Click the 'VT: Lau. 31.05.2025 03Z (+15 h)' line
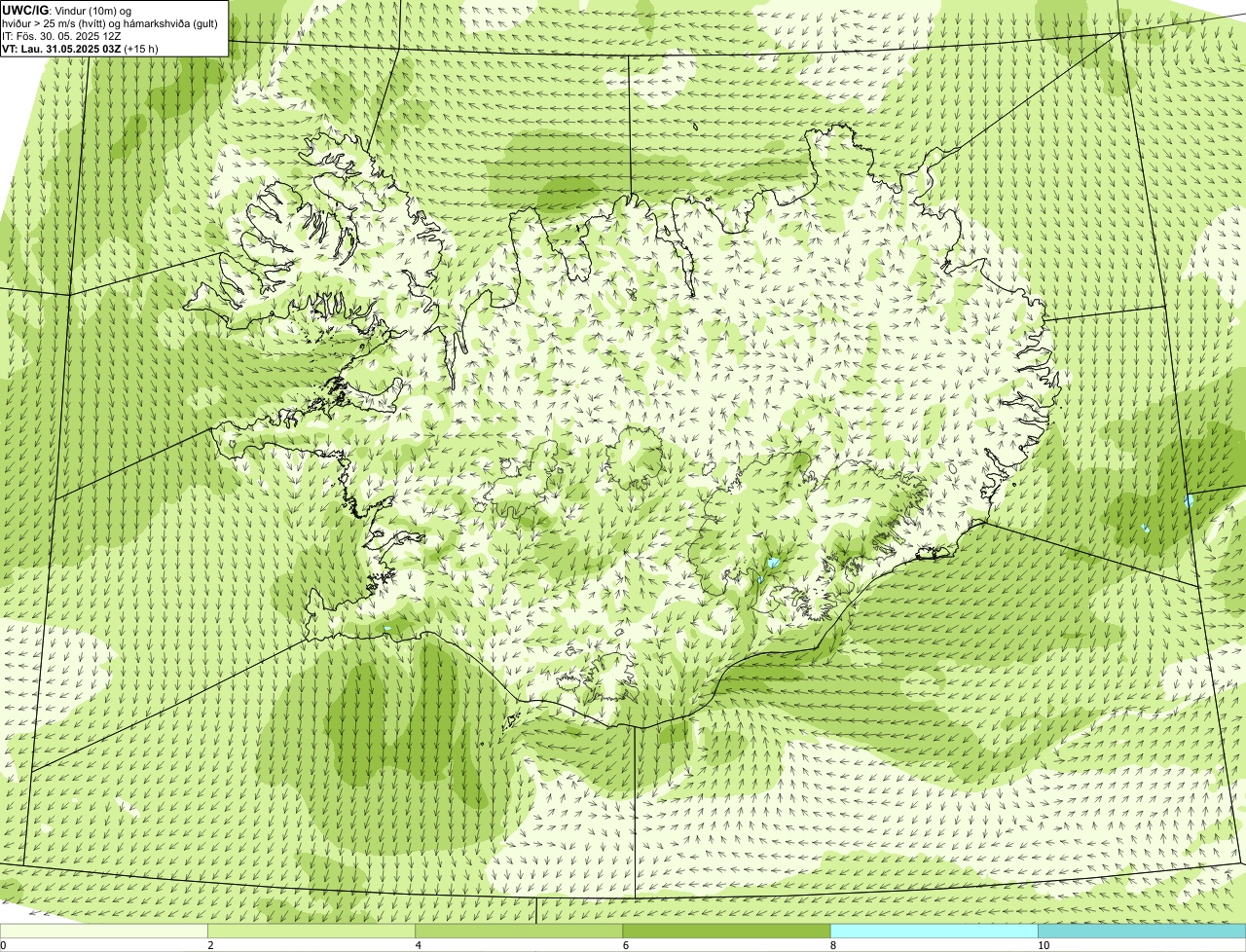The width and height of the screenshot is (1246, 952). coord(81,49)
